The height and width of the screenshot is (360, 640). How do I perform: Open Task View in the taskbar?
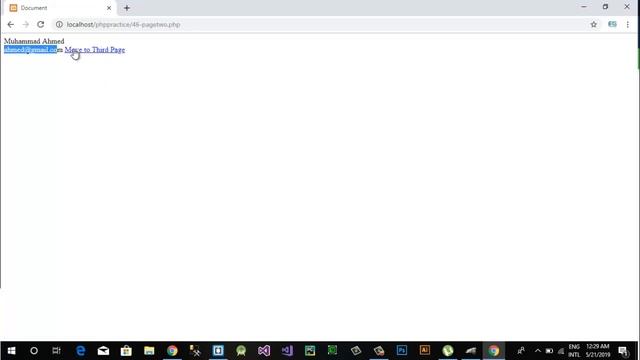tap(57, 351)
